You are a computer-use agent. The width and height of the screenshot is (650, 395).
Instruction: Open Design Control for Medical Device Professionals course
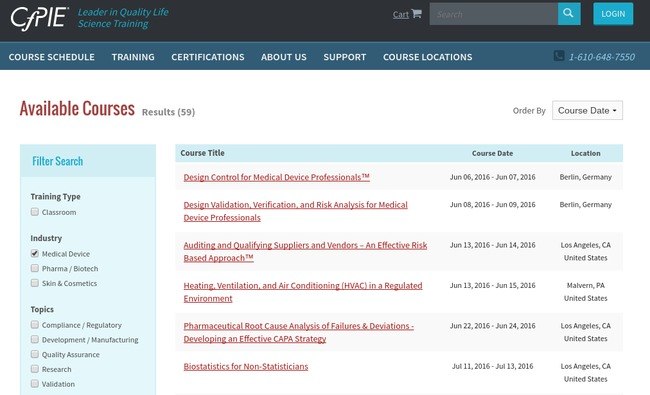pyautogui.click(x=276, y=177)
